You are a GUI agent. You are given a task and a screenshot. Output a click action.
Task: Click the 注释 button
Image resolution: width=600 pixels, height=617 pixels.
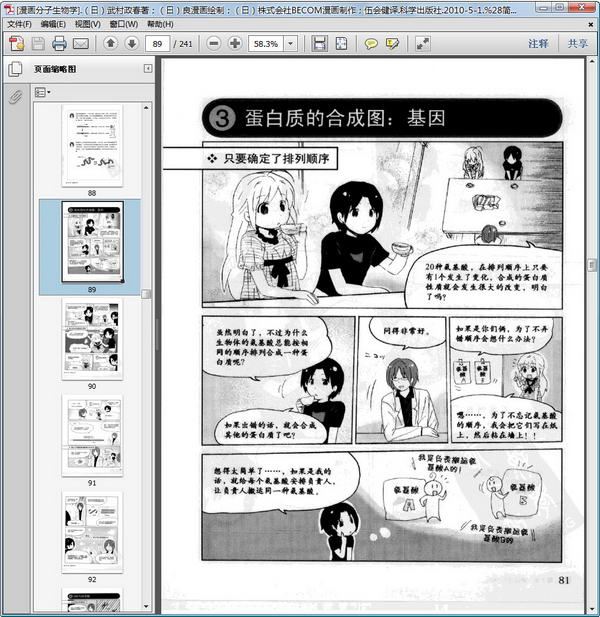tap(538, 43)
